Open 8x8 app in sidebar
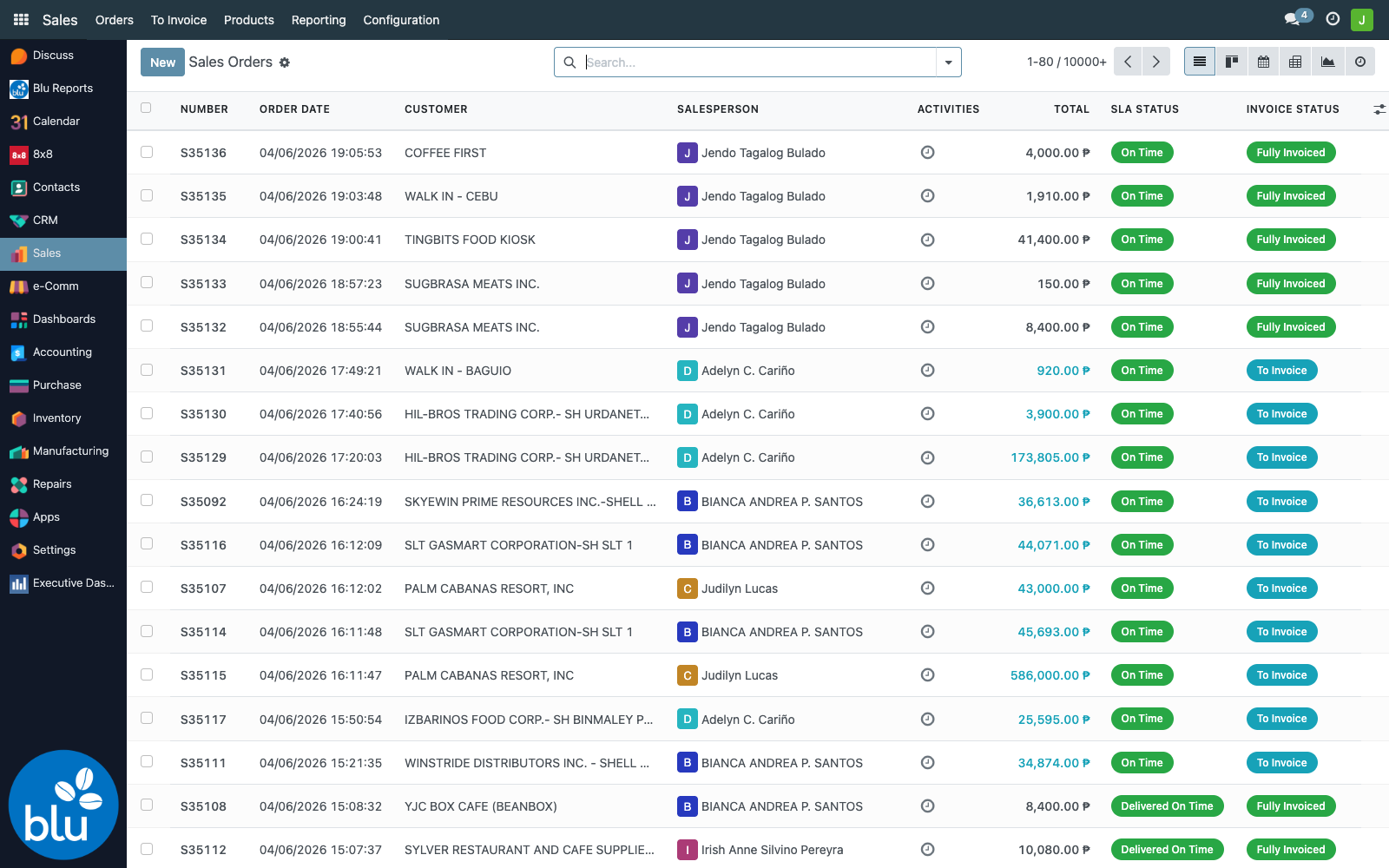Viewport: 1389px width, 868px height. coord(63,155)
